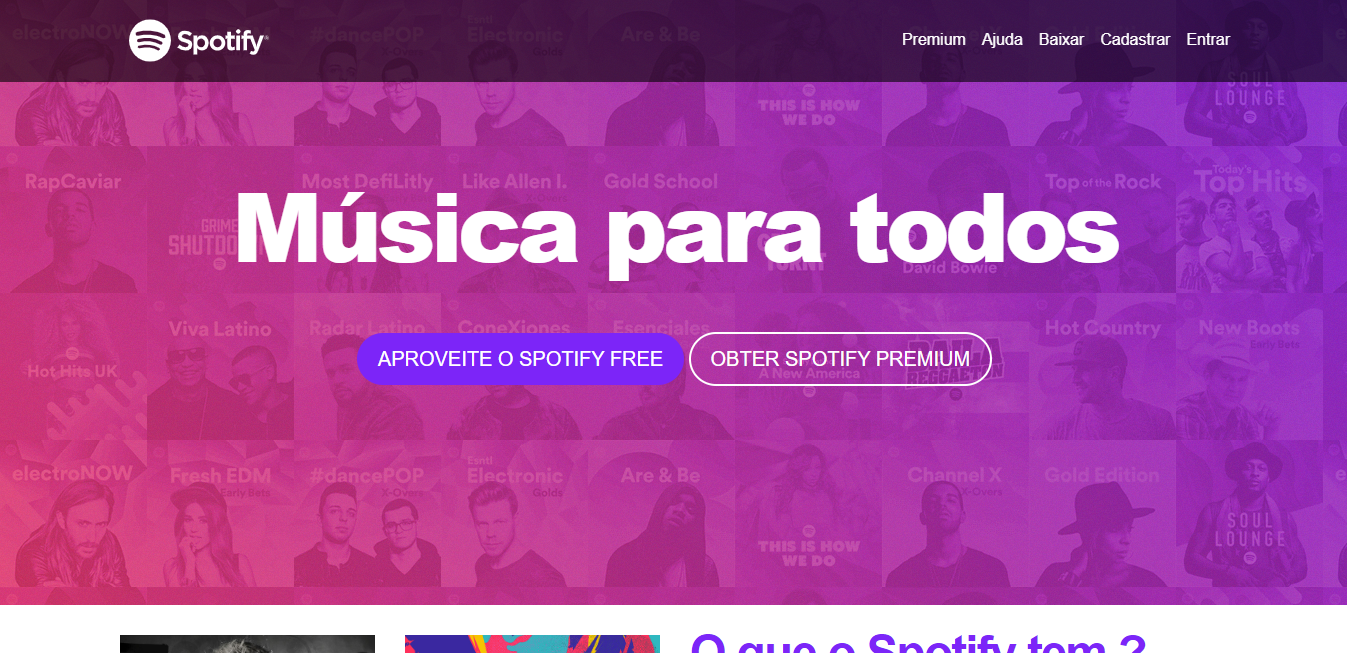The width and height of the screenshot is (1347, 653).
Task: Select the Soul Lounge cover at bottom
Action: coord(1250,514)
